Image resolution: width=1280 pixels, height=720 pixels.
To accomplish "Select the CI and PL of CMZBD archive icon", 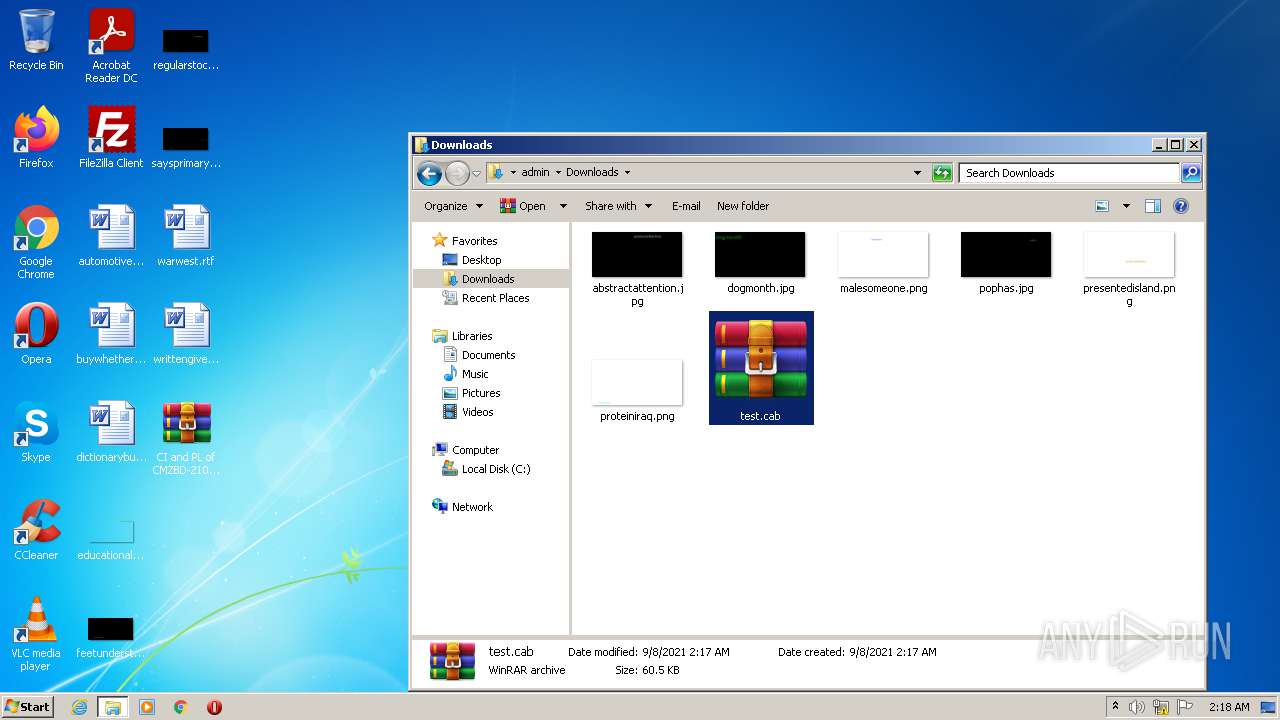I will (186, 438).
